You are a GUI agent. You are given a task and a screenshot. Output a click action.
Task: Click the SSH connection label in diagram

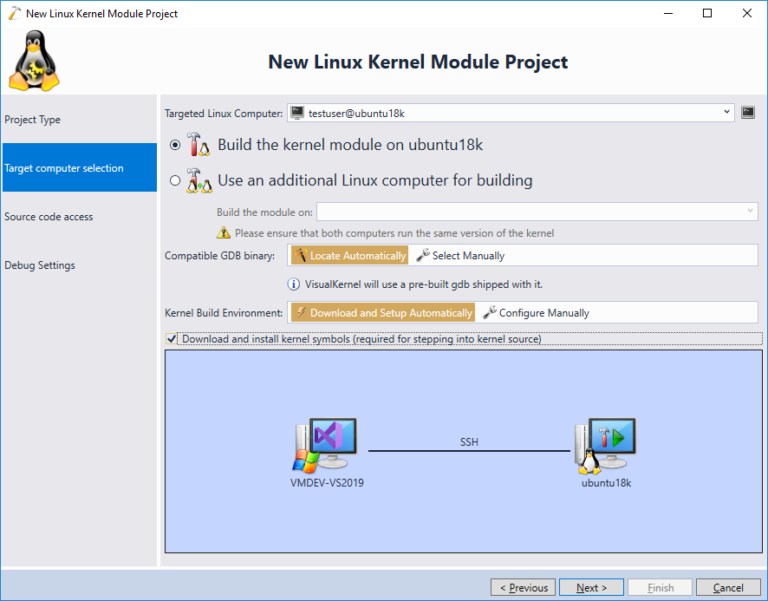(x=469, y=442)
